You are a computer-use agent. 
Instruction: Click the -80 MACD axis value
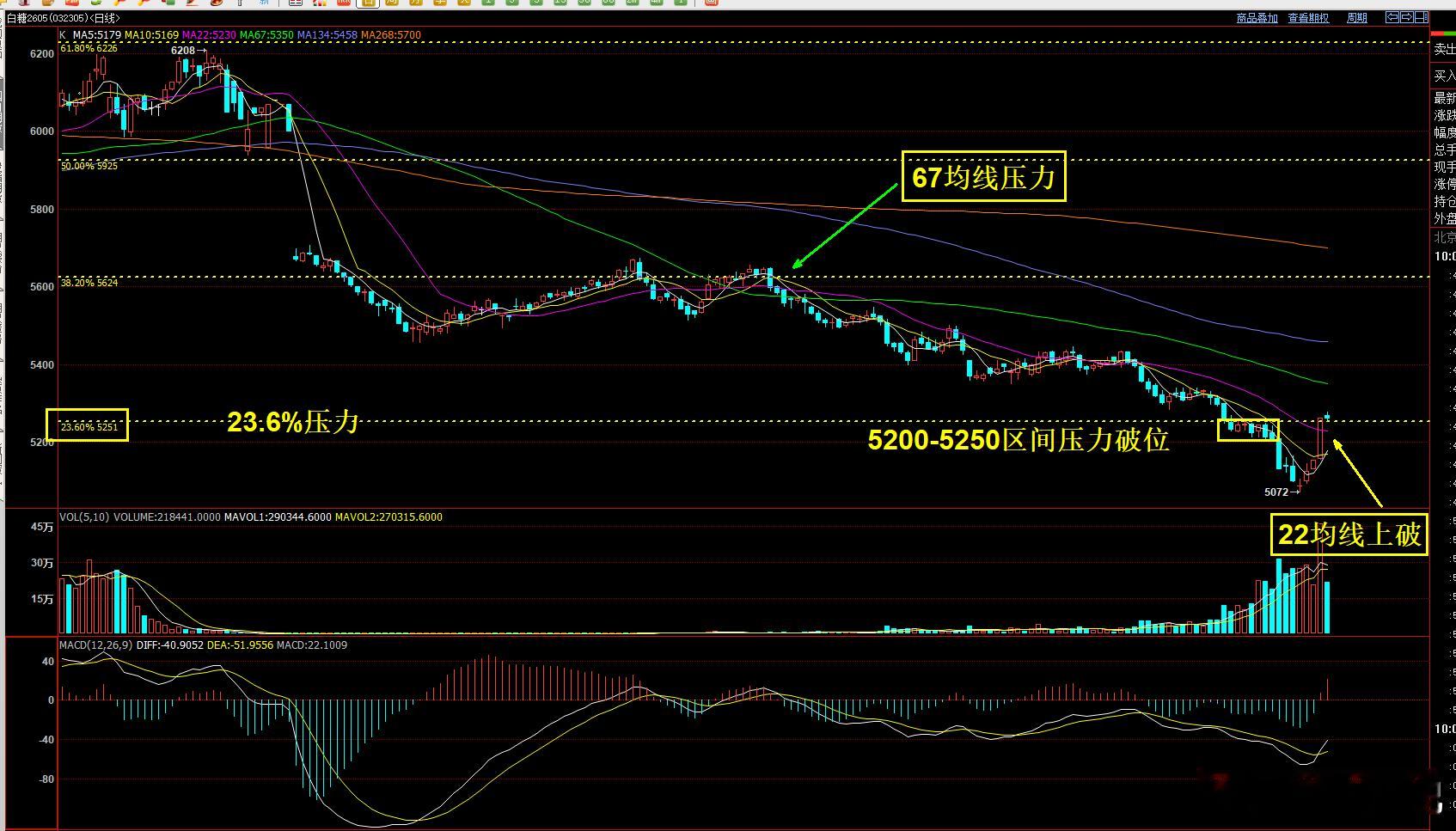[46, 780]
